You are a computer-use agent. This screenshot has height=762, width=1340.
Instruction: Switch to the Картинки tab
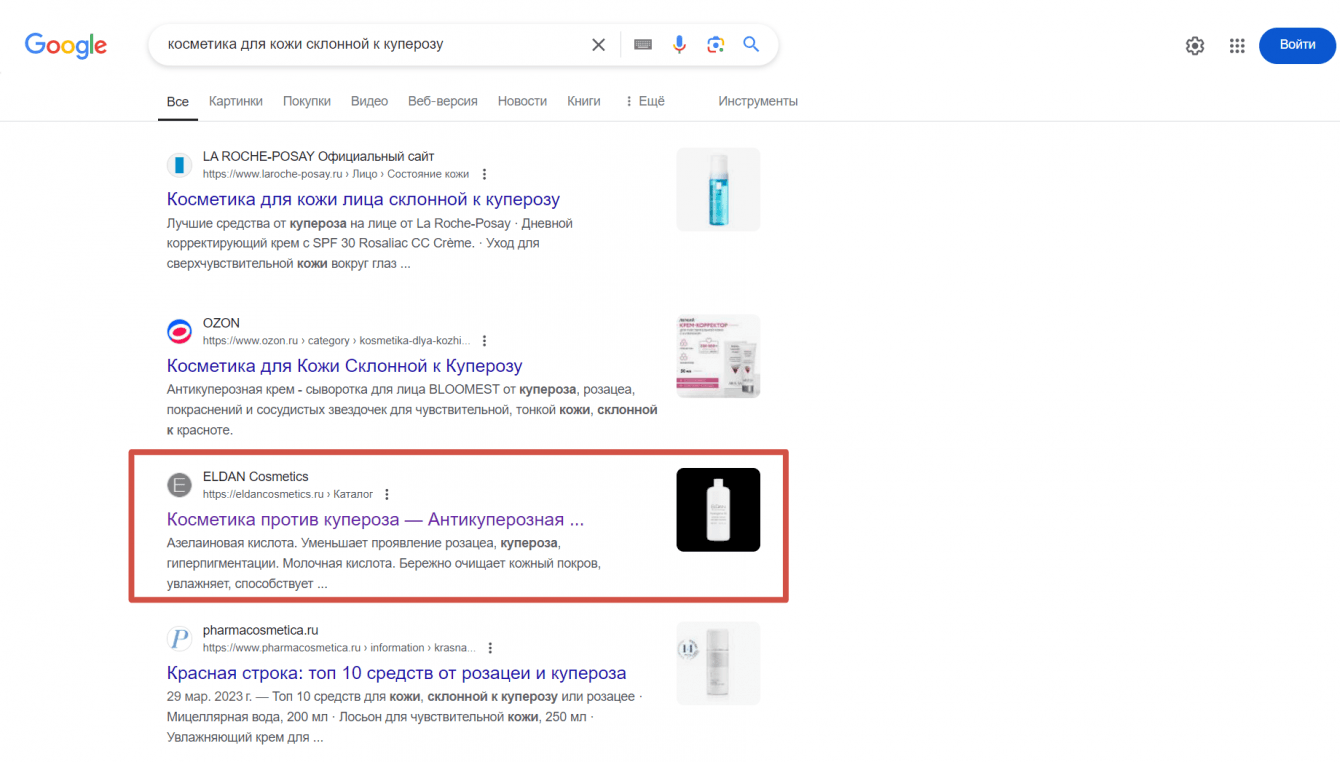pyautogui.click(x=236, y=101)
